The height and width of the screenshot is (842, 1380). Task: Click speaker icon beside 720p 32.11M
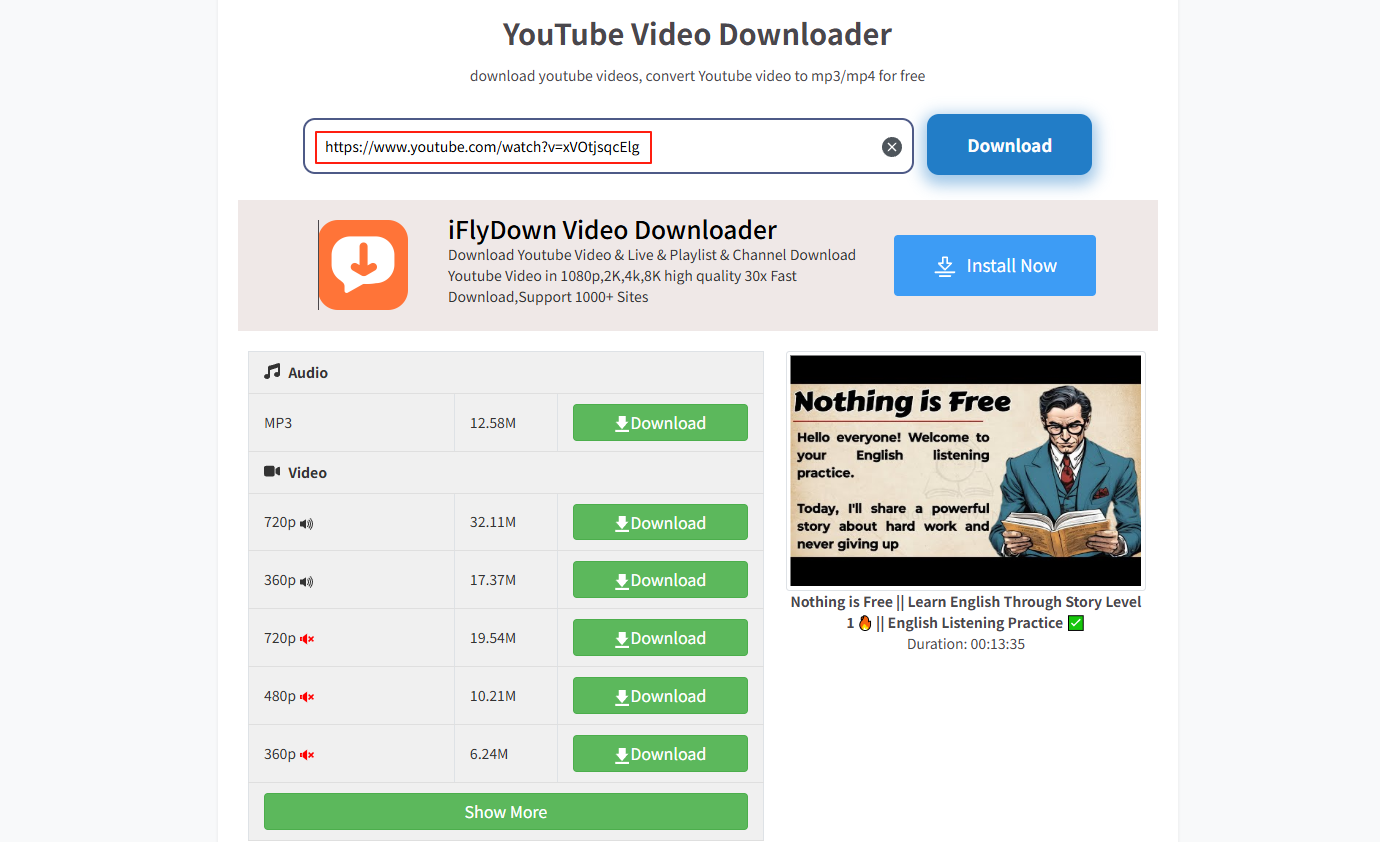pos(306,524)
